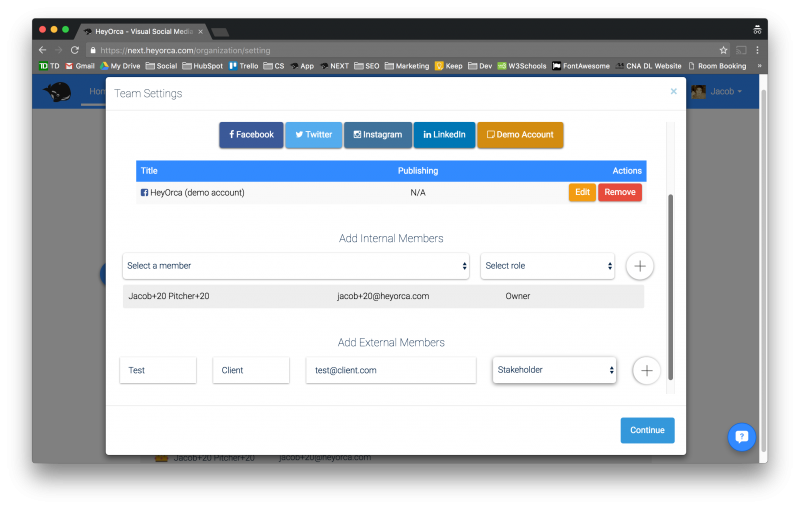Open a new browser tab
Screen dimensions: 800x509
click(x=220, y=33)
